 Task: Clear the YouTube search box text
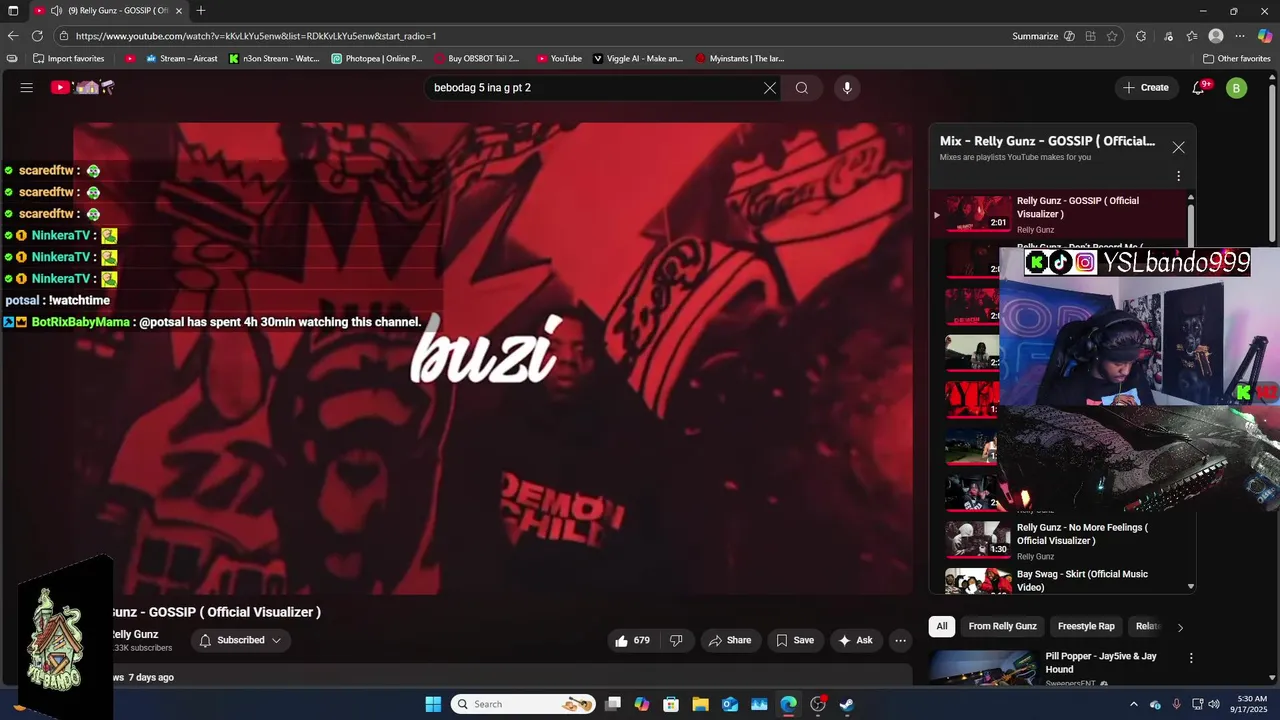point(769,88)
